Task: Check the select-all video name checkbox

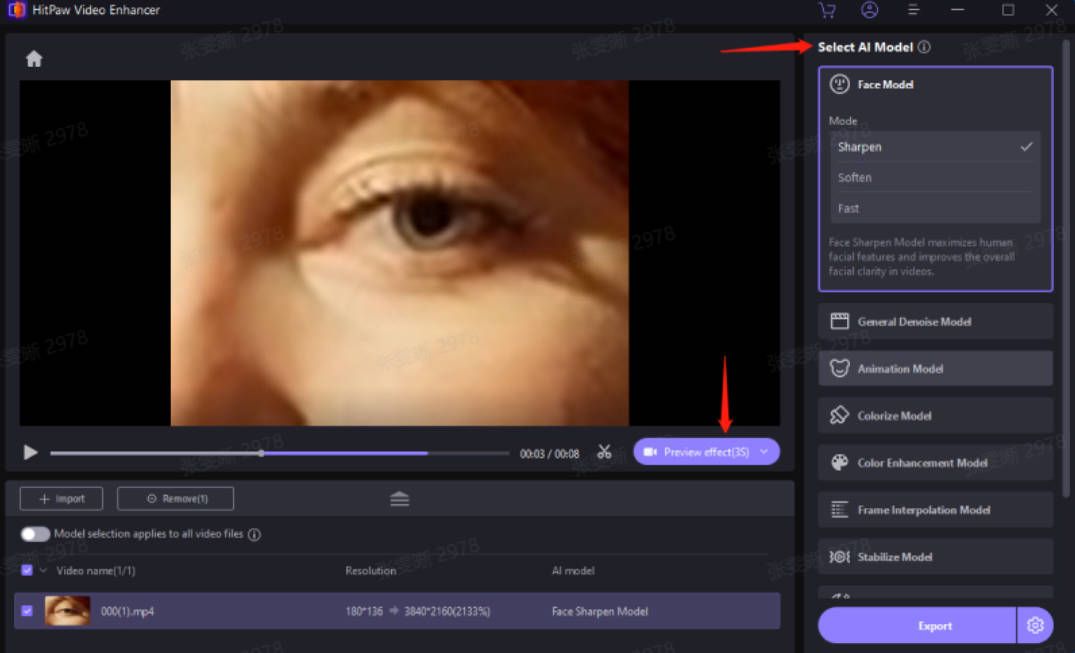Action: tap(27, 570)
